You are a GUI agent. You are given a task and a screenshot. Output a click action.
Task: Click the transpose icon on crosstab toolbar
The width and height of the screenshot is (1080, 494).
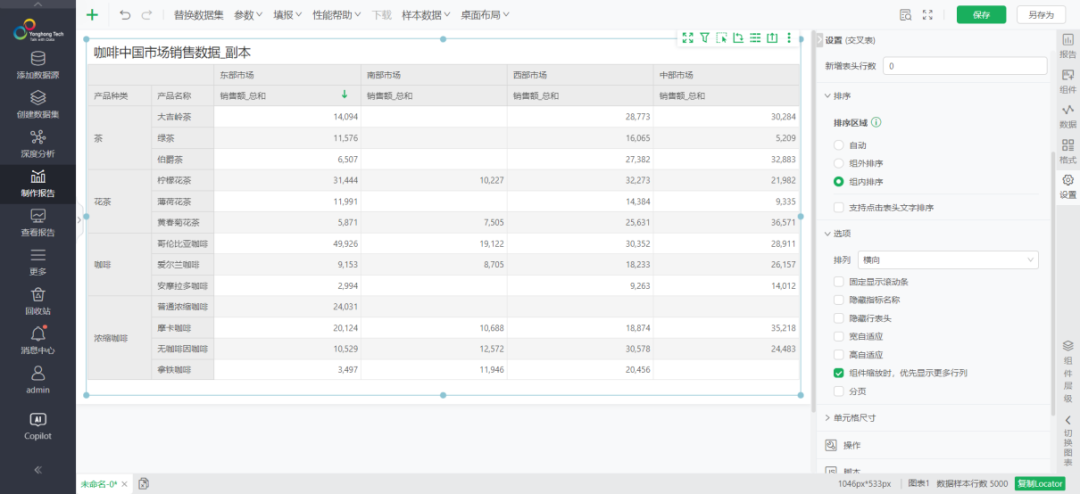pos(738,38)
